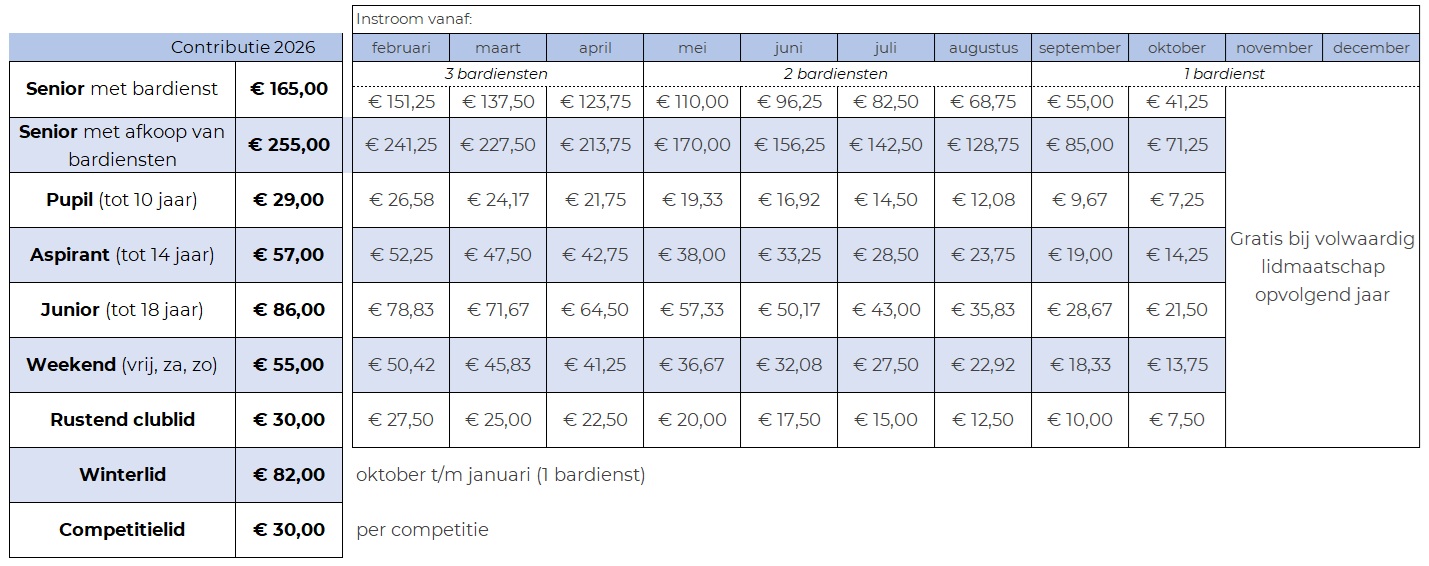This screenshot has height=566, width=1429.
Task: Select the Competitielid row label
Action: 122,530
